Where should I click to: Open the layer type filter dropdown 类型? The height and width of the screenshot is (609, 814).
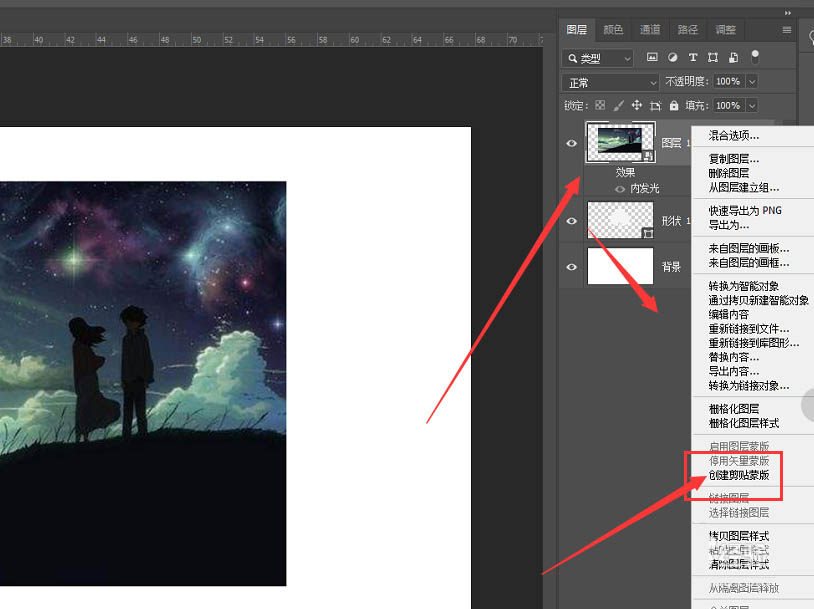pos(597,58)
